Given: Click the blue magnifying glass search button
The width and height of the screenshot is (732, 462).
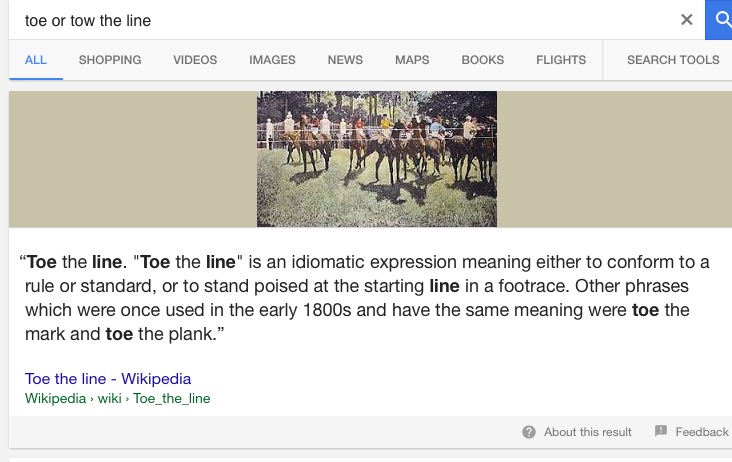Looking at the screenshot, I should [x=719, y=20].
